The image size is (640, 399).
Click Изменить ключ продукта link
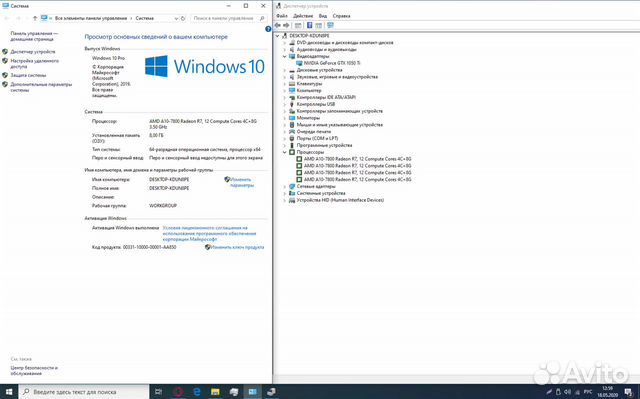[237, 247]
